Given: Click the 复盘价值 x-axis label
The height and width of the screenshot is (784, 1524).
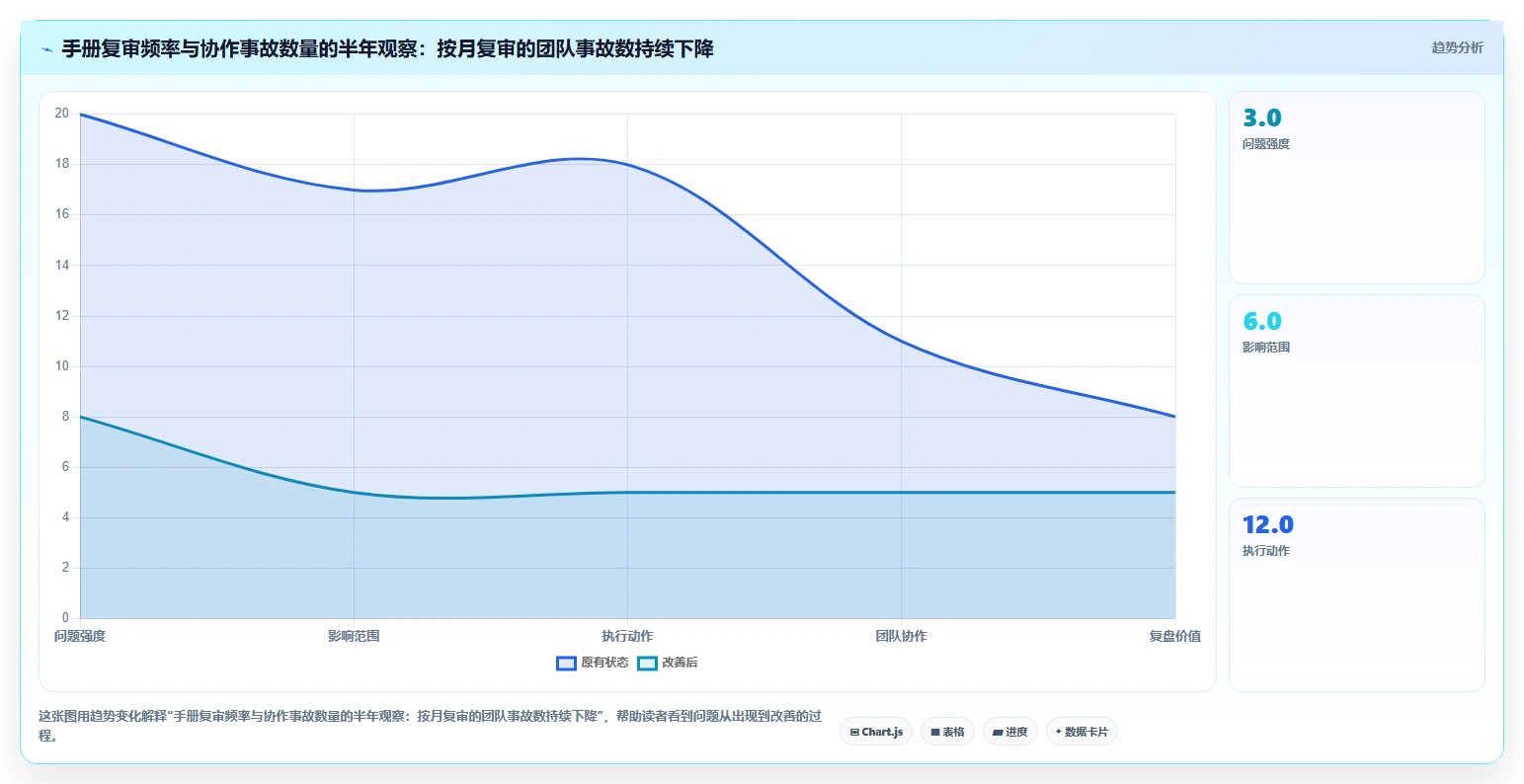Looking at the screenshot, I should [x=1174, y=636].
